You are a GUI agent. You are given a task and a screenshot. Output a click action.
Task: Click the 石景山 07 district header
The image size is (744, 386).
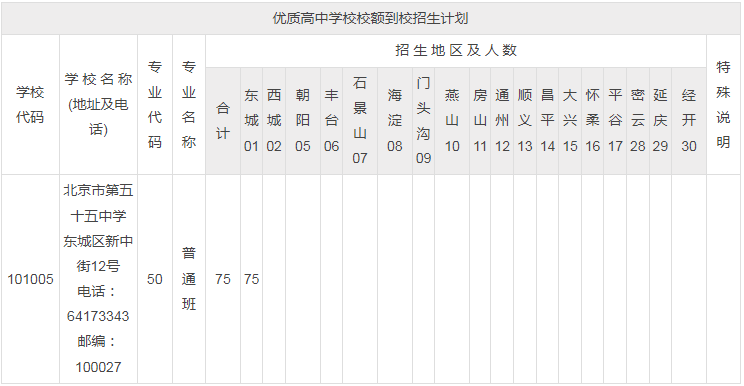[360, 121]
